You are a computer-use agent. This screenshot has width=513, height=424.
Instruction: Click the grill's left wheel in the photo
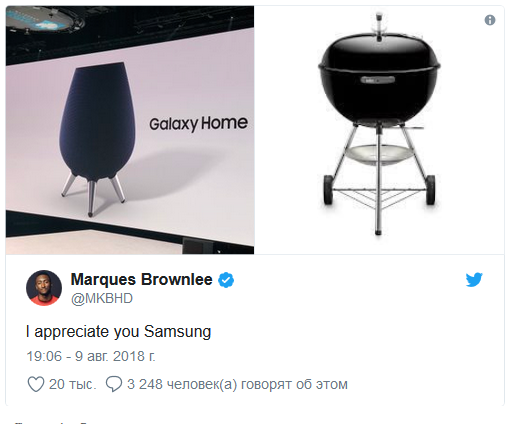pyautogui.click(x=328, y=190)
